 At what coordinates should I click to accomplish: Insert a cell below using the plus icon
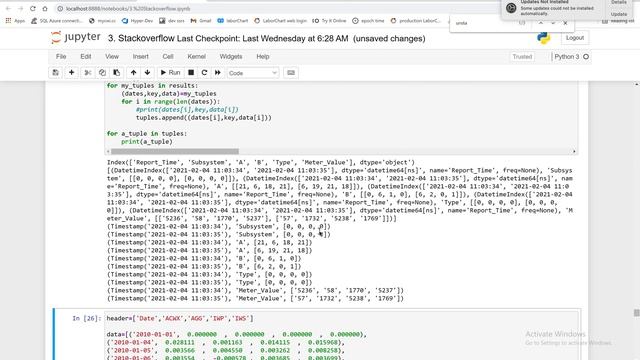point(71,73)
